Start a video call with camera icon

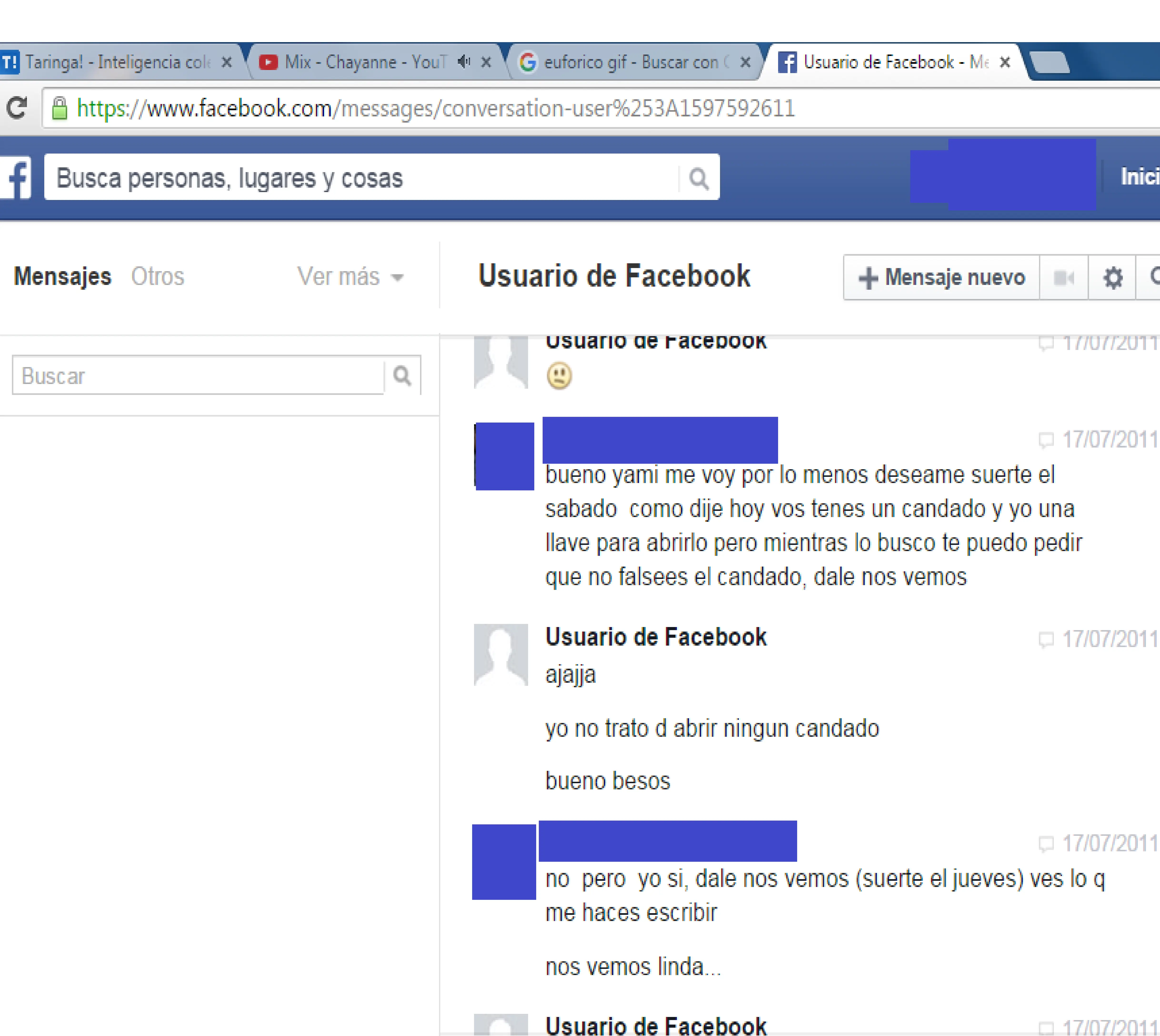(1063, 278)
